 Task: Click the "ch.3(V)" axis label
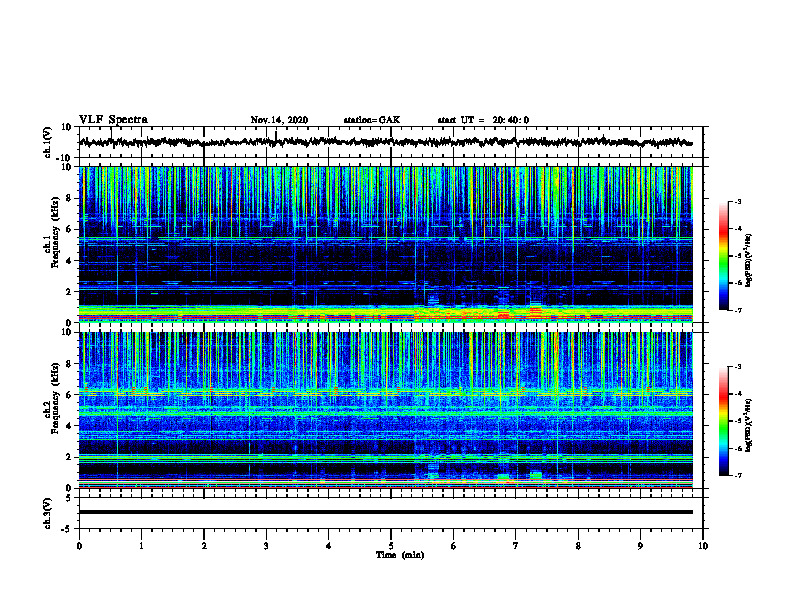[48, 514]
